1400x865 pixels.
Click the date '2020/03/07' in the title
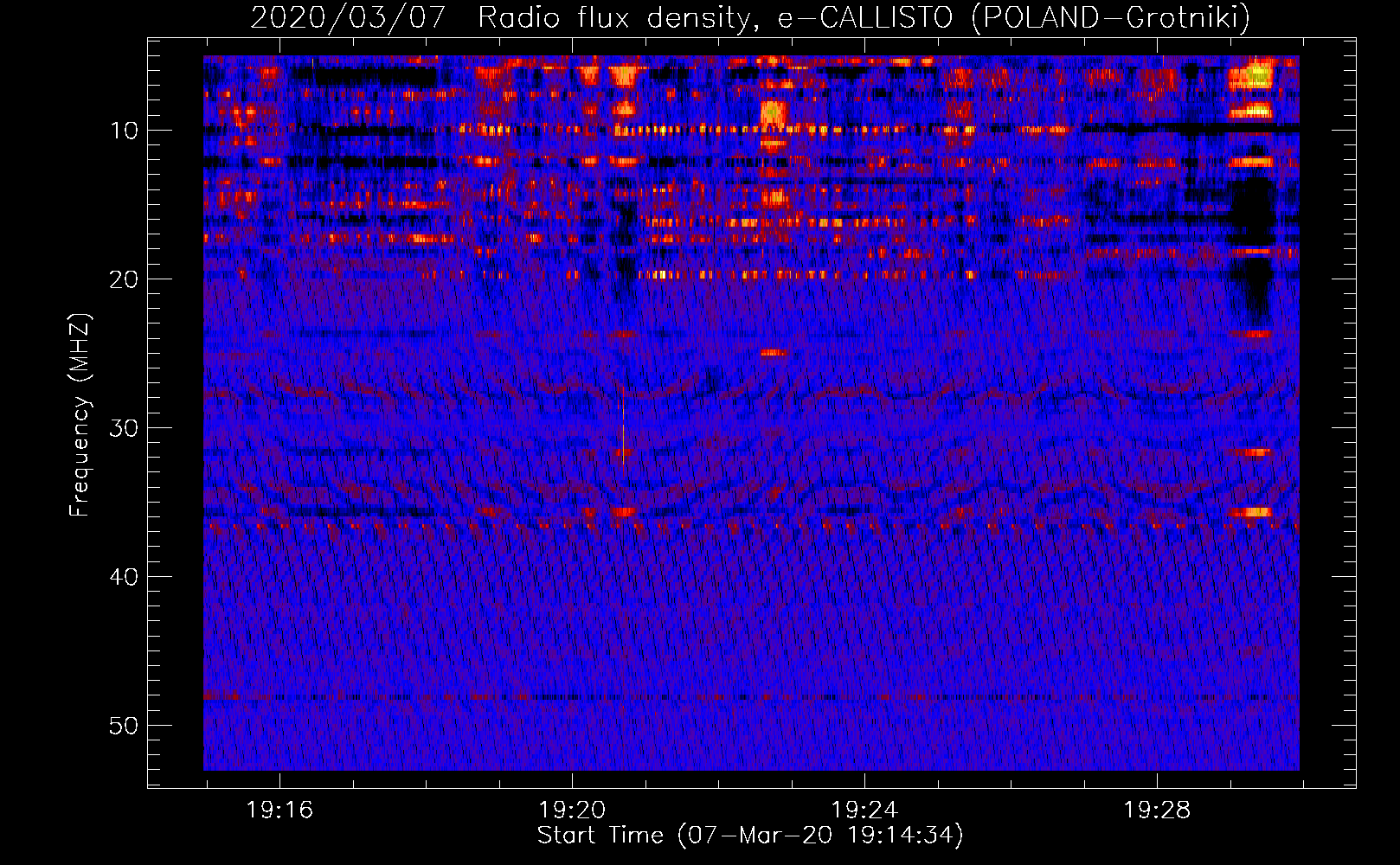(348, 18)
